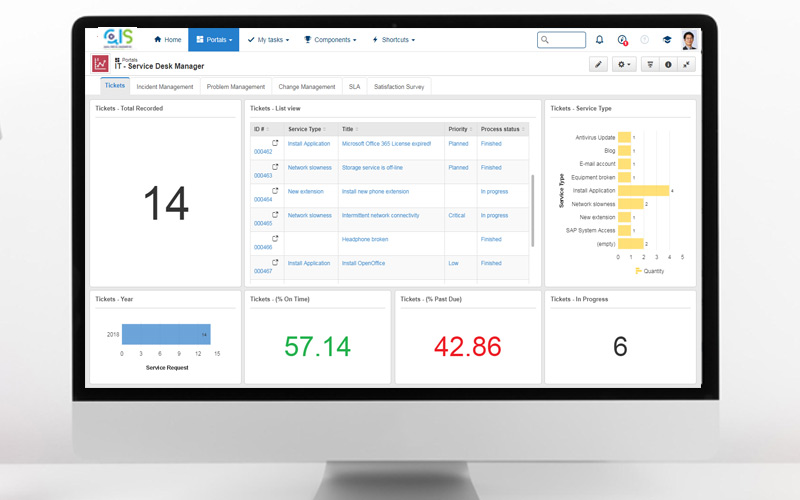
Task: Open the notifications bell icon
Action: click(x=599, y=40)
